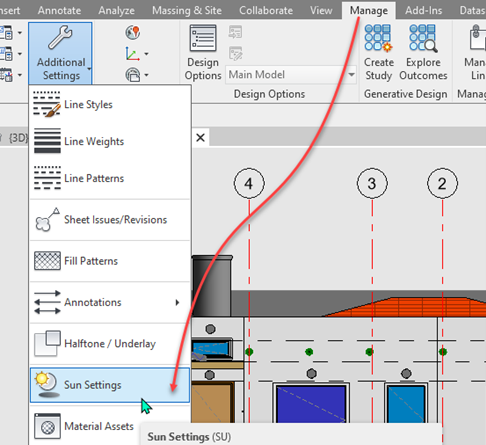
Task: Choose Line Weights from the menu
Action: point(110,141)
